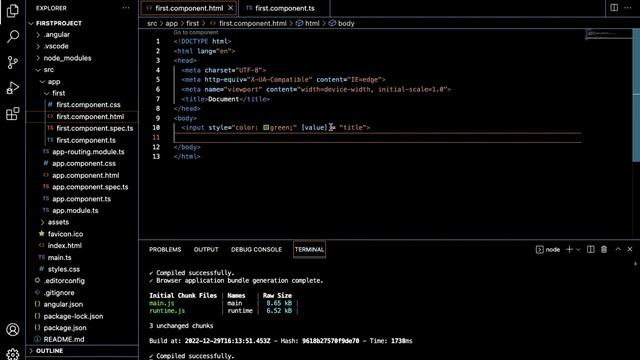
Task: Open first.component.spec.ts in explorer
Action: point(95,128)
